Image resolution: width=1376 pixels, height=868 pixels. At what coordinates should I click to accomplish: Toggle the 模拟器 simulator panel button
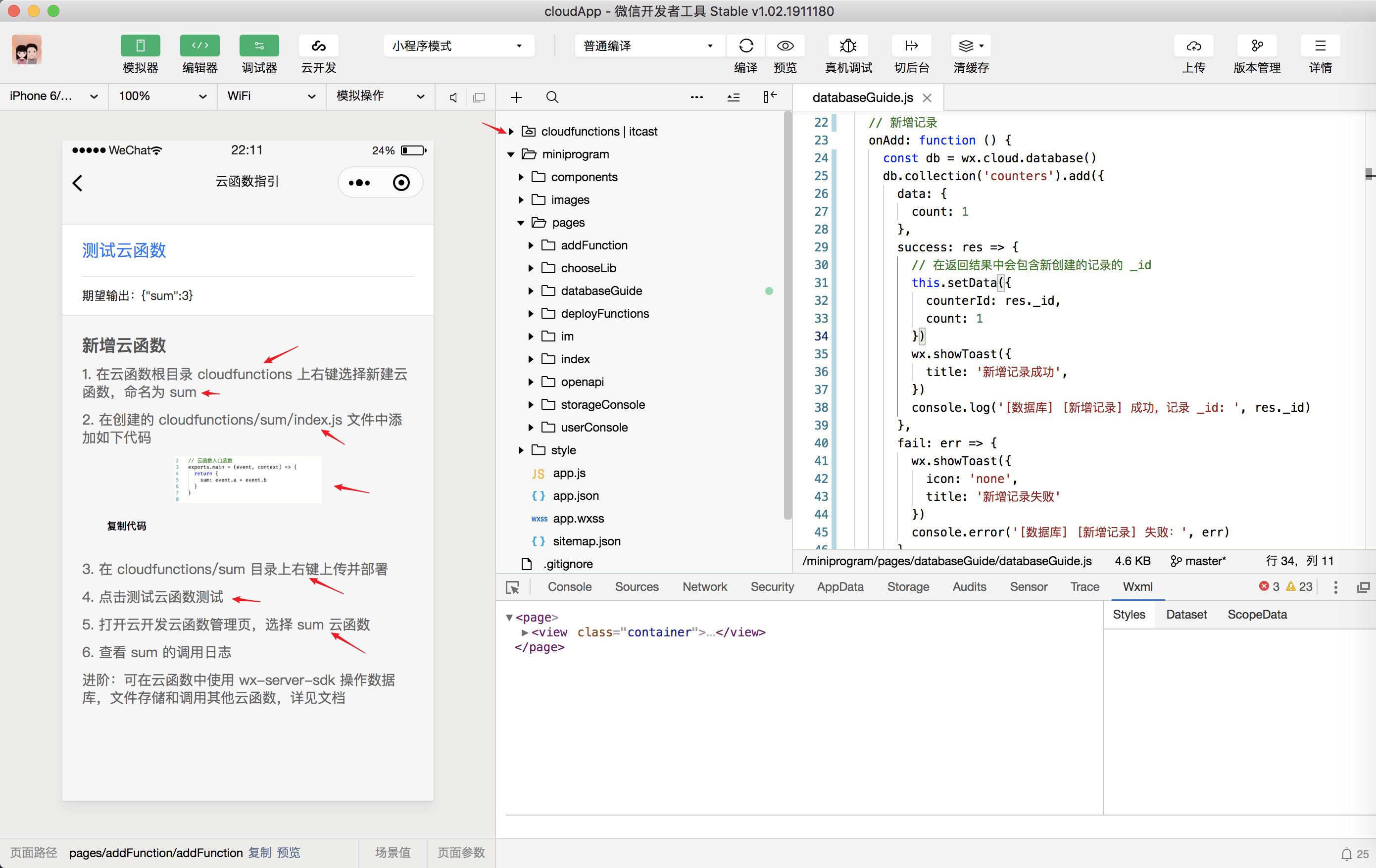point(140,46)
